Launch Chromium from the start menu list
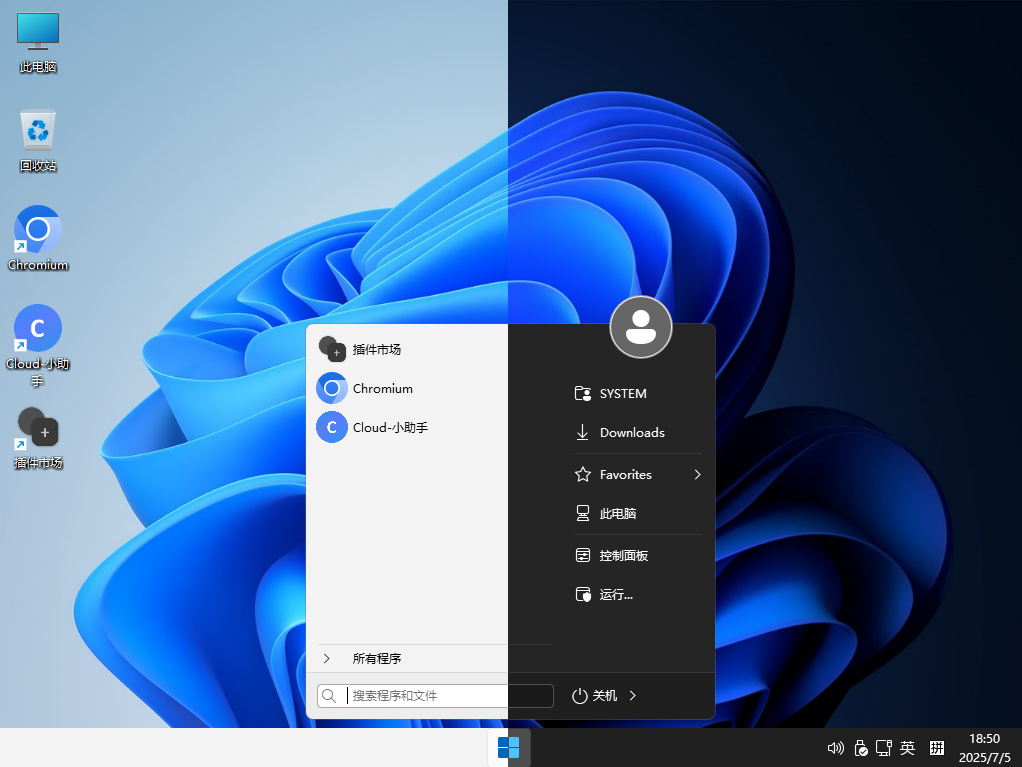 (382, 388)
